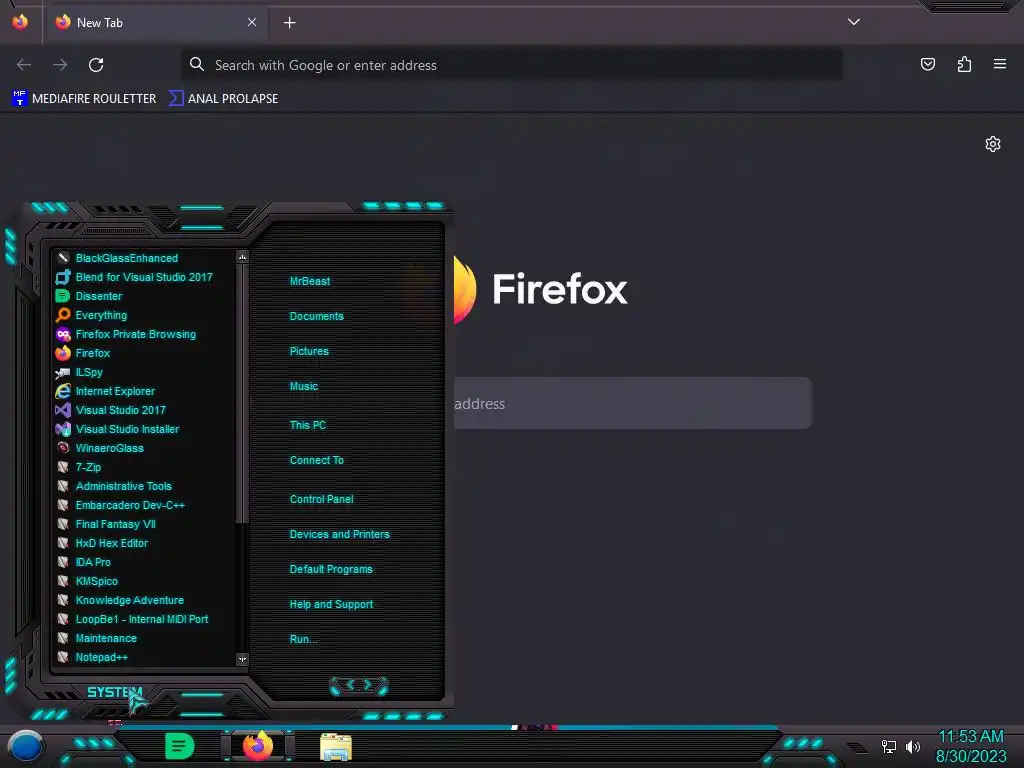Expand the list all tabs chevron
The image size is (1024, 768).
point(854,22)
